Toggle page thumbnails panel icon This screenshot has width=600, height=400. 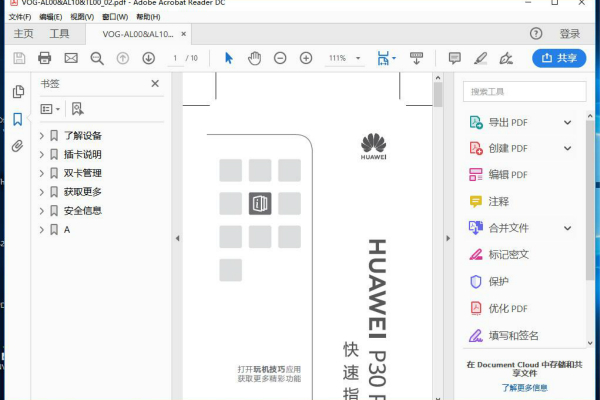click(17, 92)
